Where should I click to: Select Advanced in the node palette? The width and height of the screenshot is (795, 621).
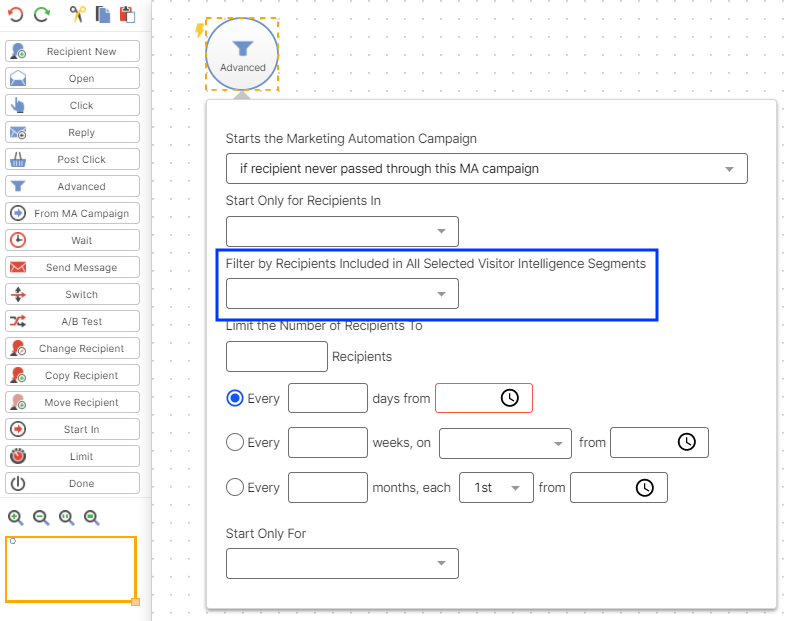click(x=73, y=186)
